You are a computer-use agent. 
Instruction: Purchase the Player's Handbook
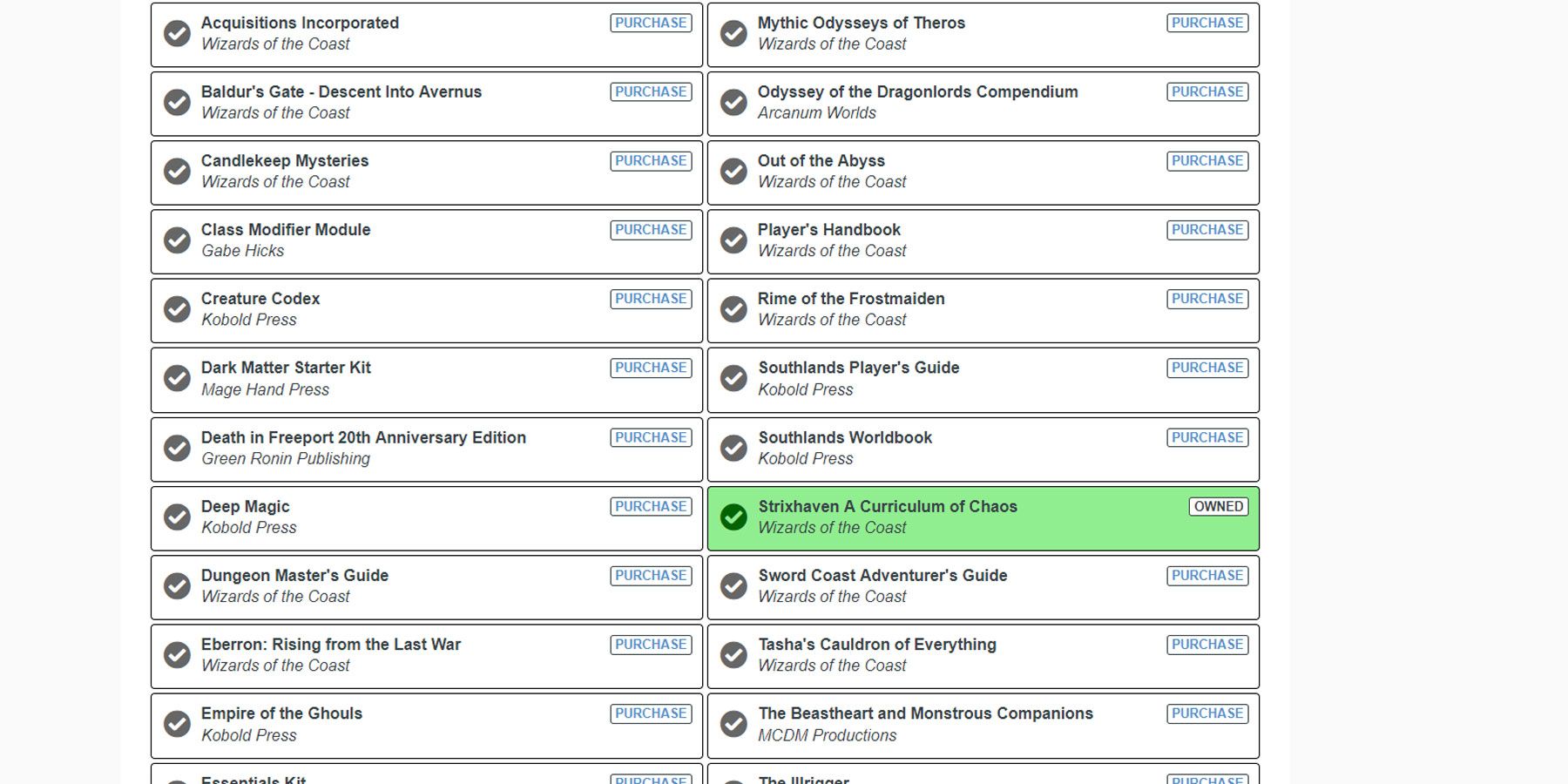pos(1207,229)
